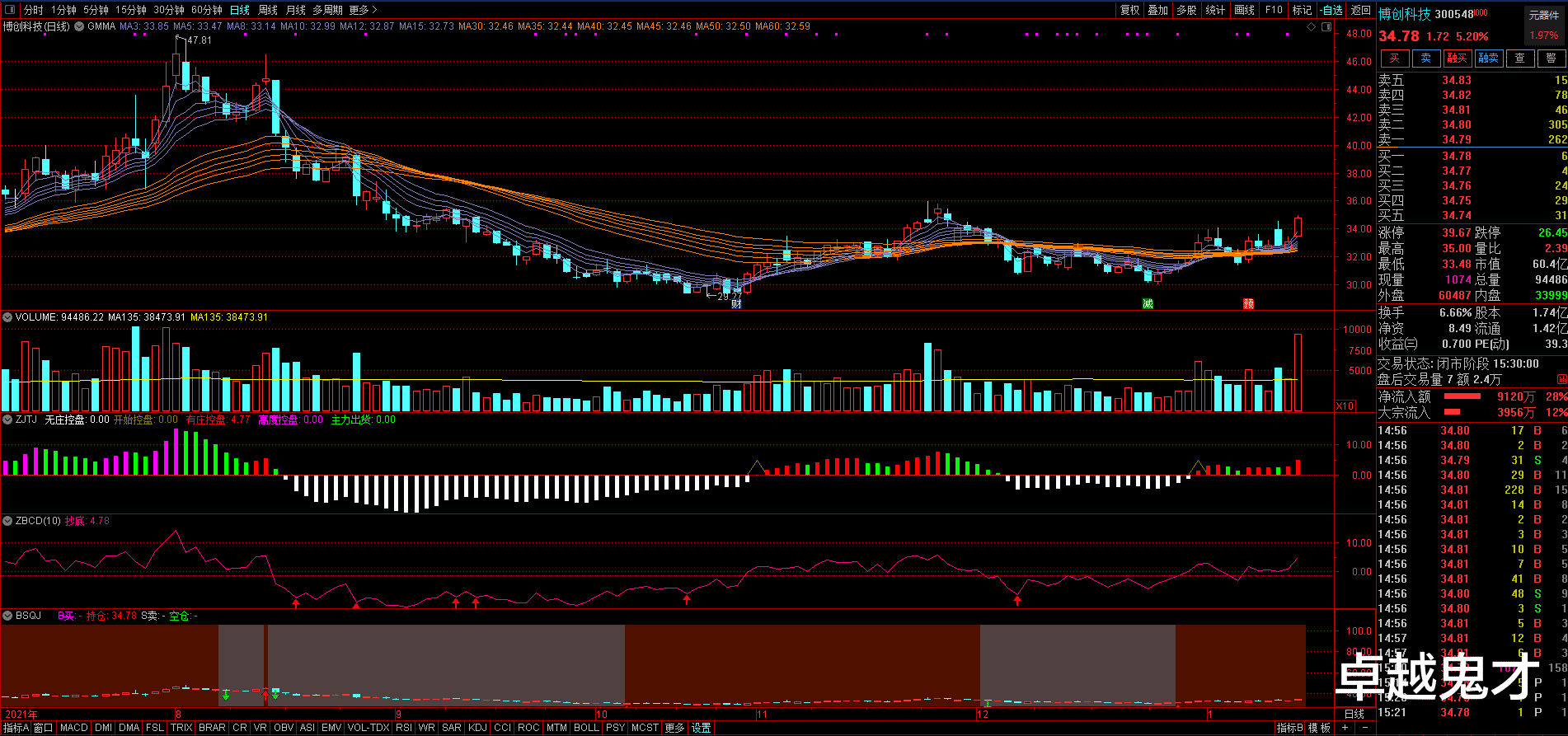Click the 模板 template tab
1568x736 pixels.
point(1319,728)
